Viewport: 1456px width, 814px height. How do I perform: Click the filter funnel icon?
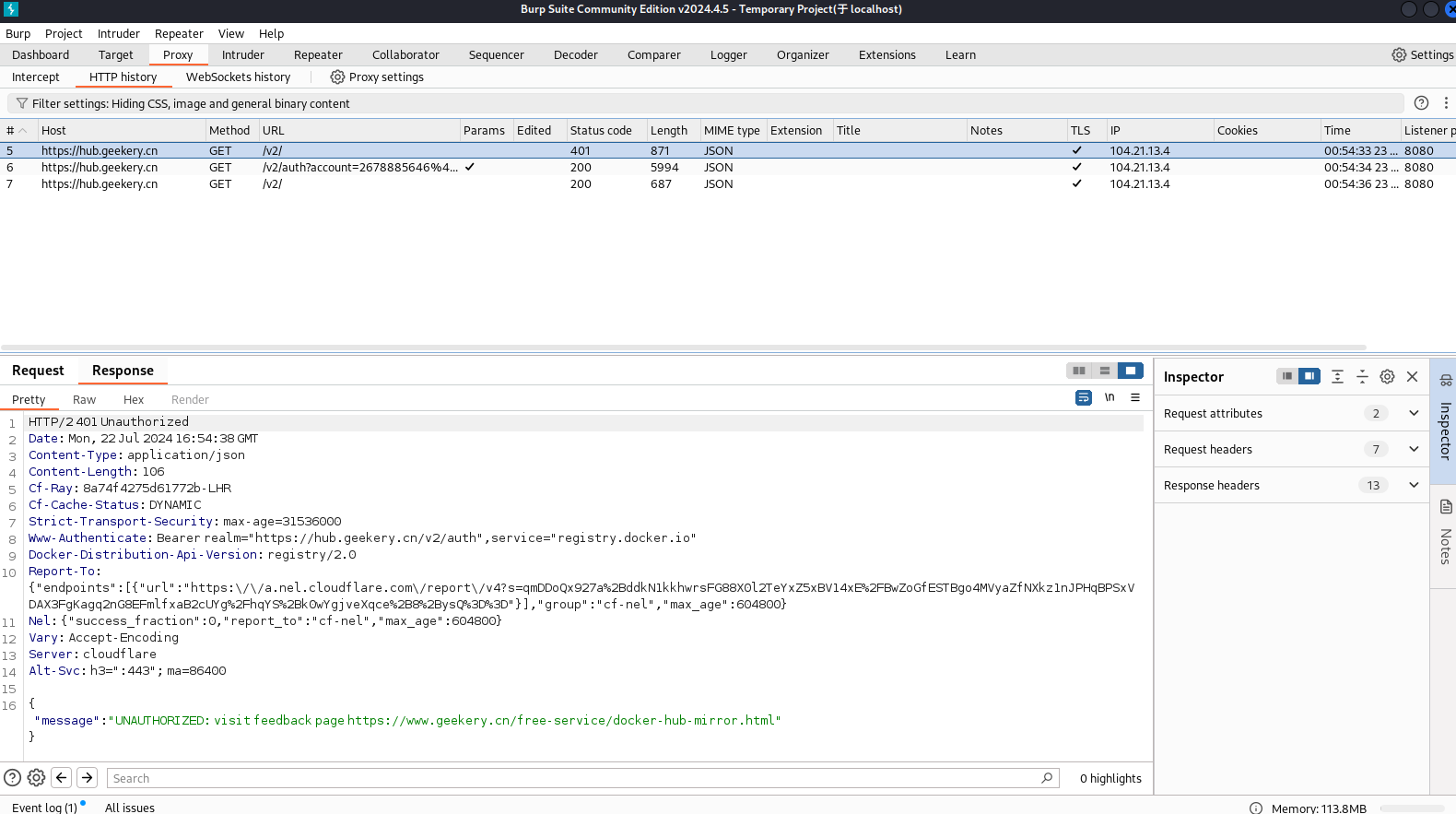(x=22, y=103)
